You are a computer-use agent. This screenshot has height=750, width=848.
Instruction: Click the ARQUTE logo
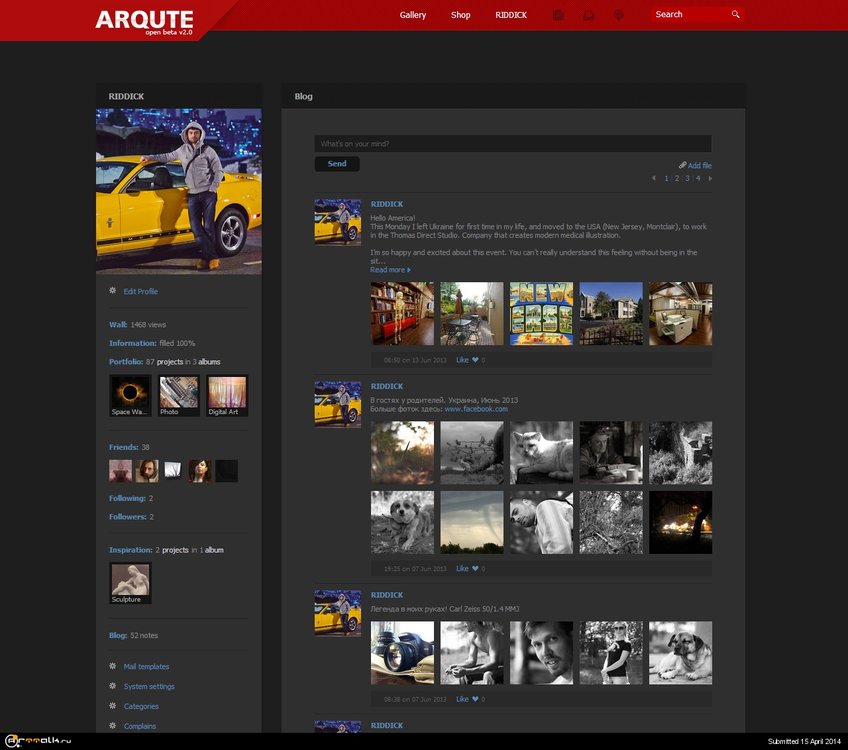[x=144, y=19]
